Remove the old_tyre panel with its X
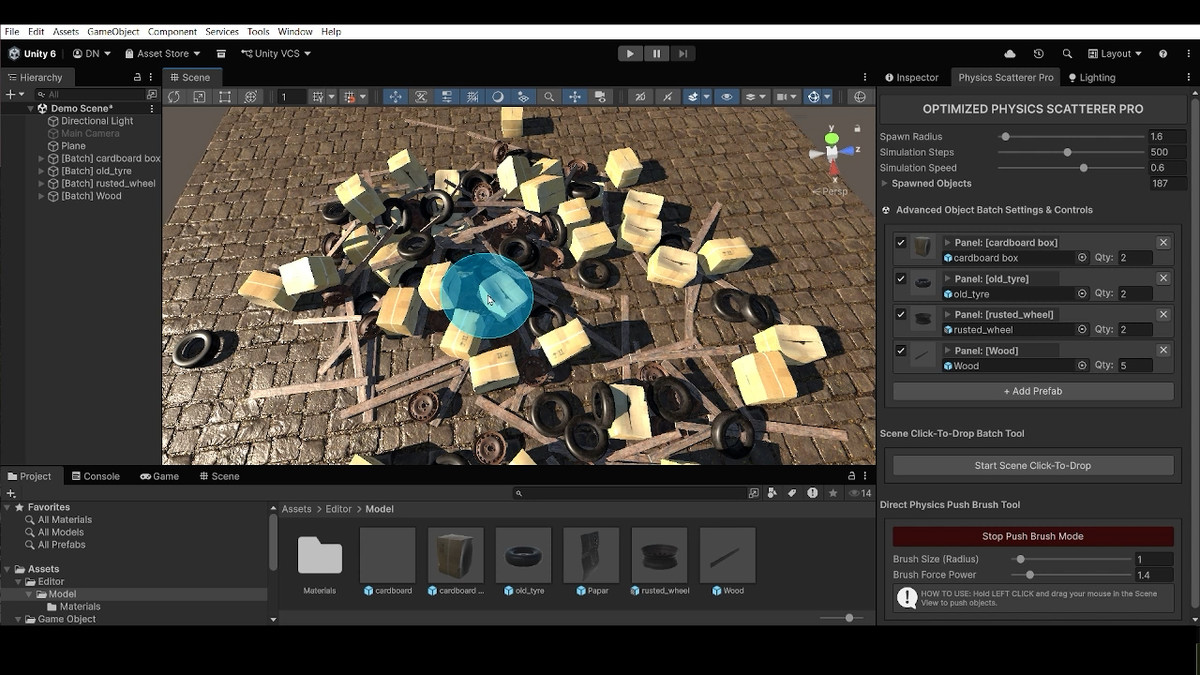This screenshot has height=675, width=1200. 1163,278
